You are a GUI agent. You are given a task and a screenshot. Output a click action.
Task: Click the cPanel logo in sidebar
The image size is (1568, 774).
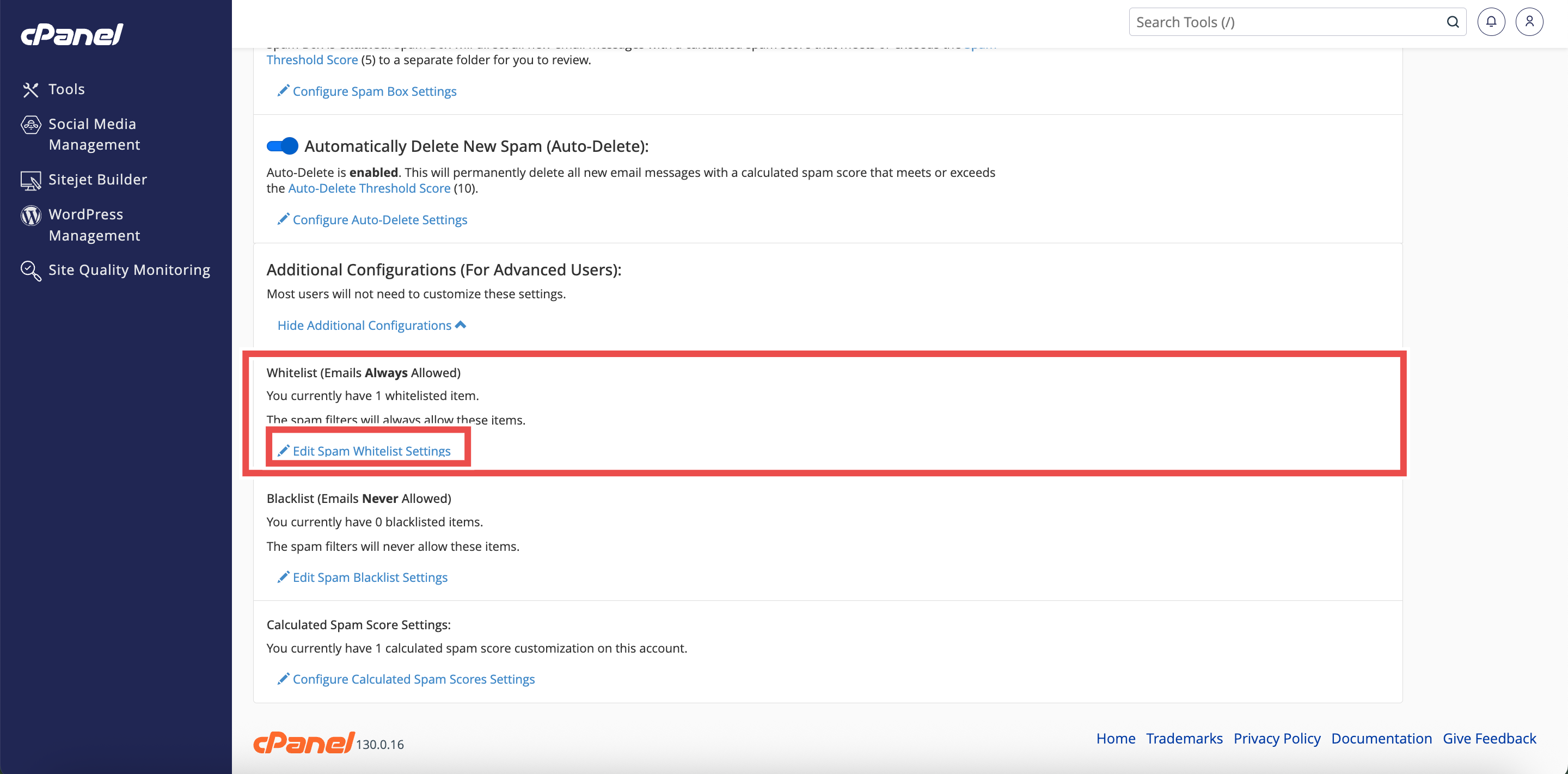pyautogui.click(x=72, y=34)
